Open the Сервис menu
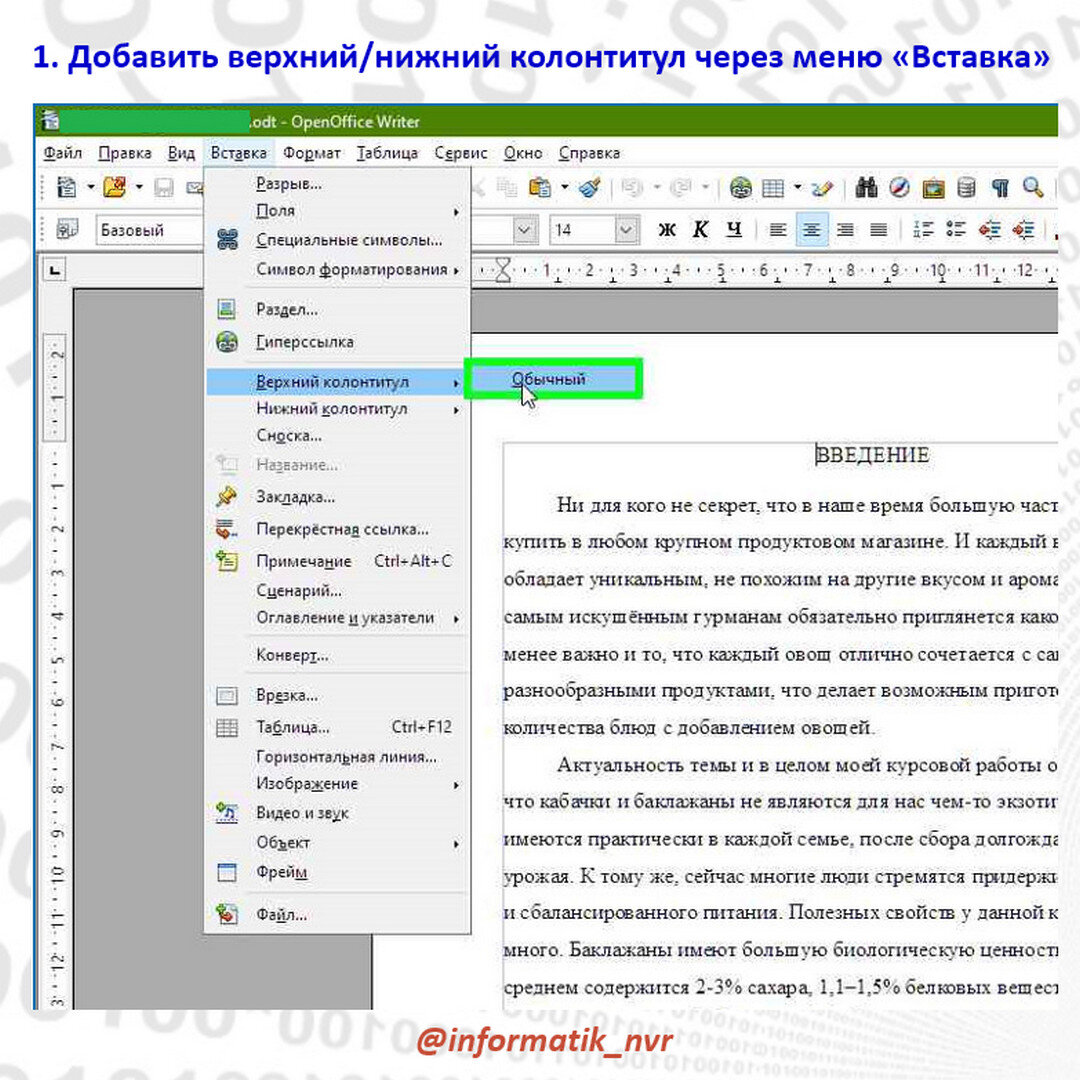Image resolution: width=1080 pixels, height=1080 pixels. (x=461, y=153)
